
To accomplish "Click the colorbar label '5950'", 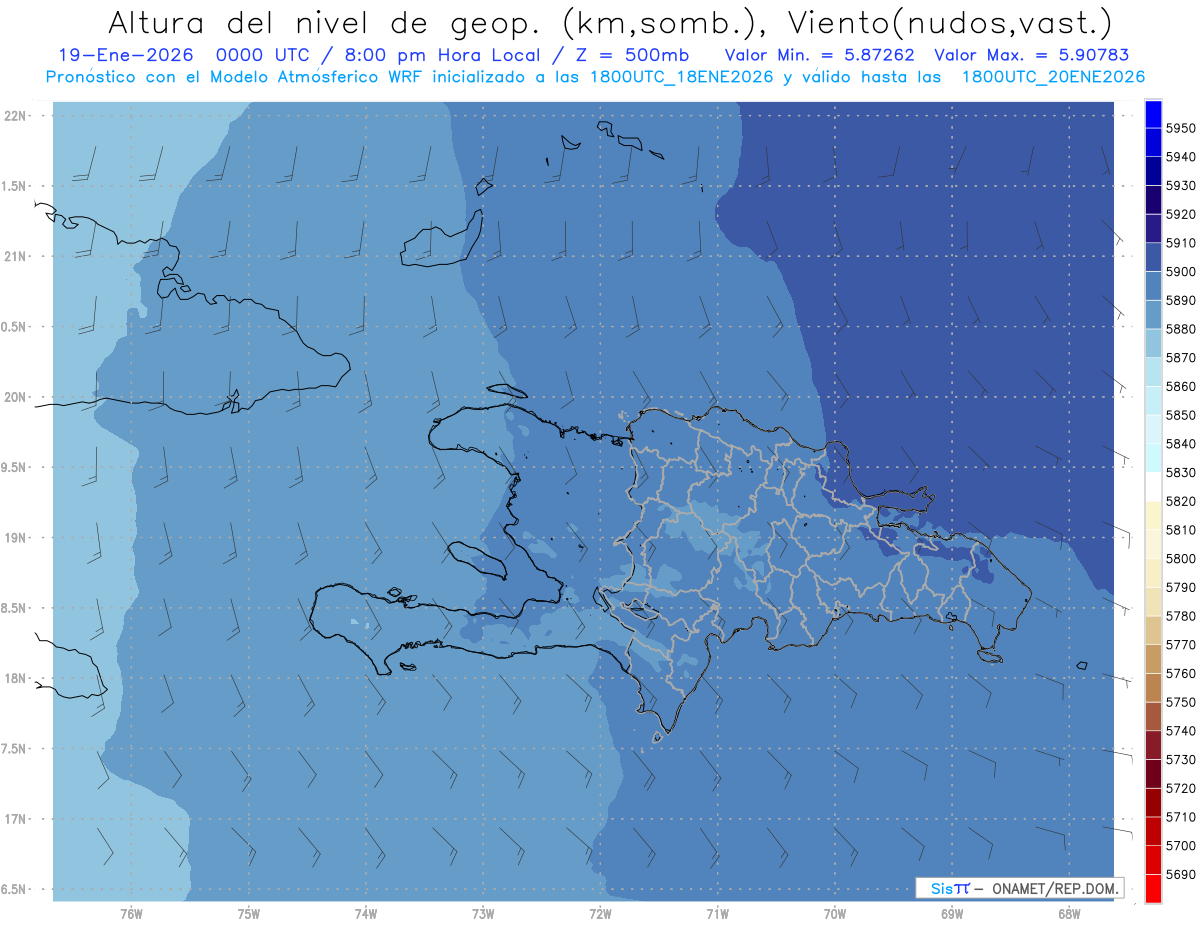I will [1179, 128].
